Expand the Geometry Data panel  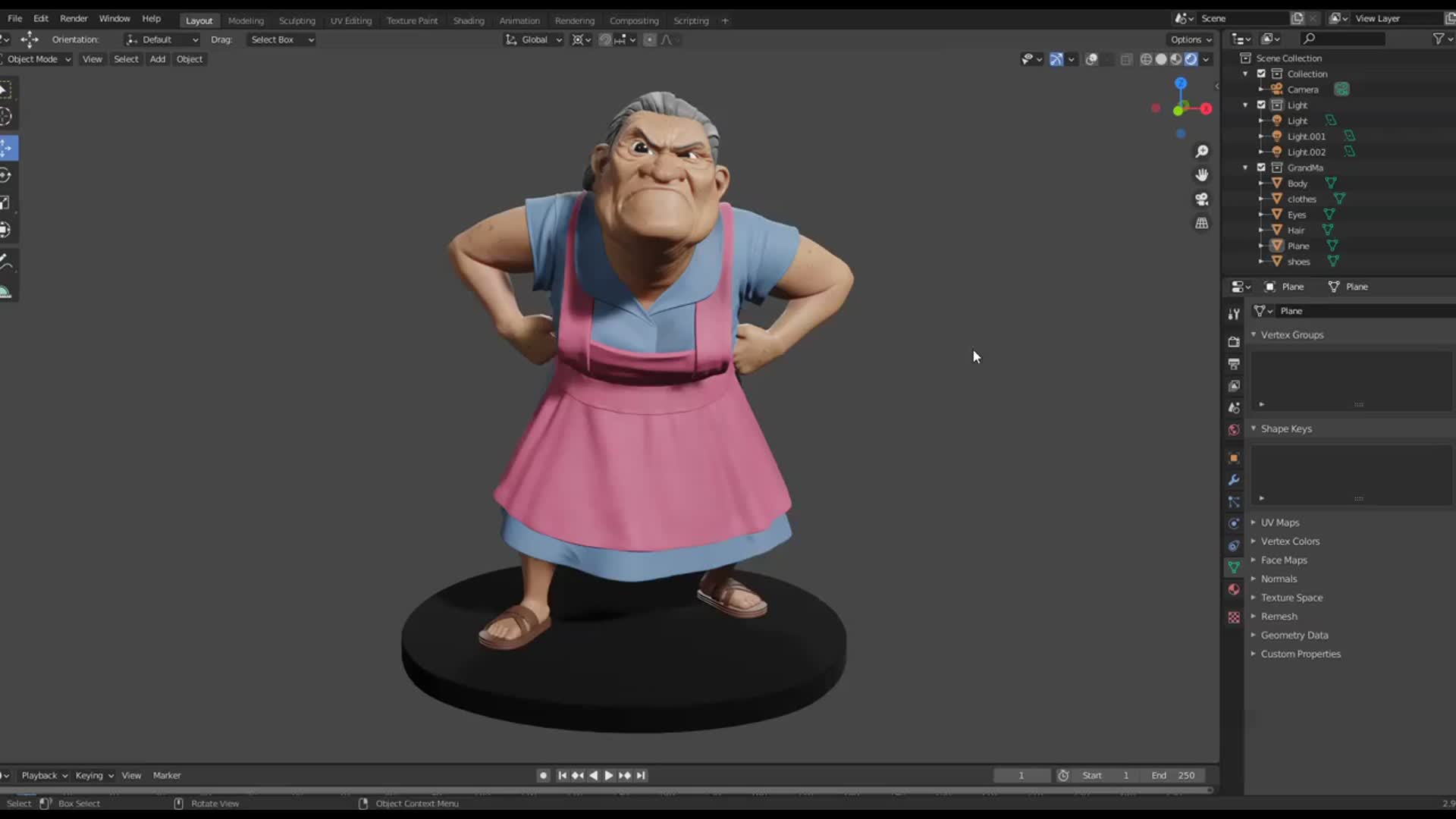point(1294,635)
